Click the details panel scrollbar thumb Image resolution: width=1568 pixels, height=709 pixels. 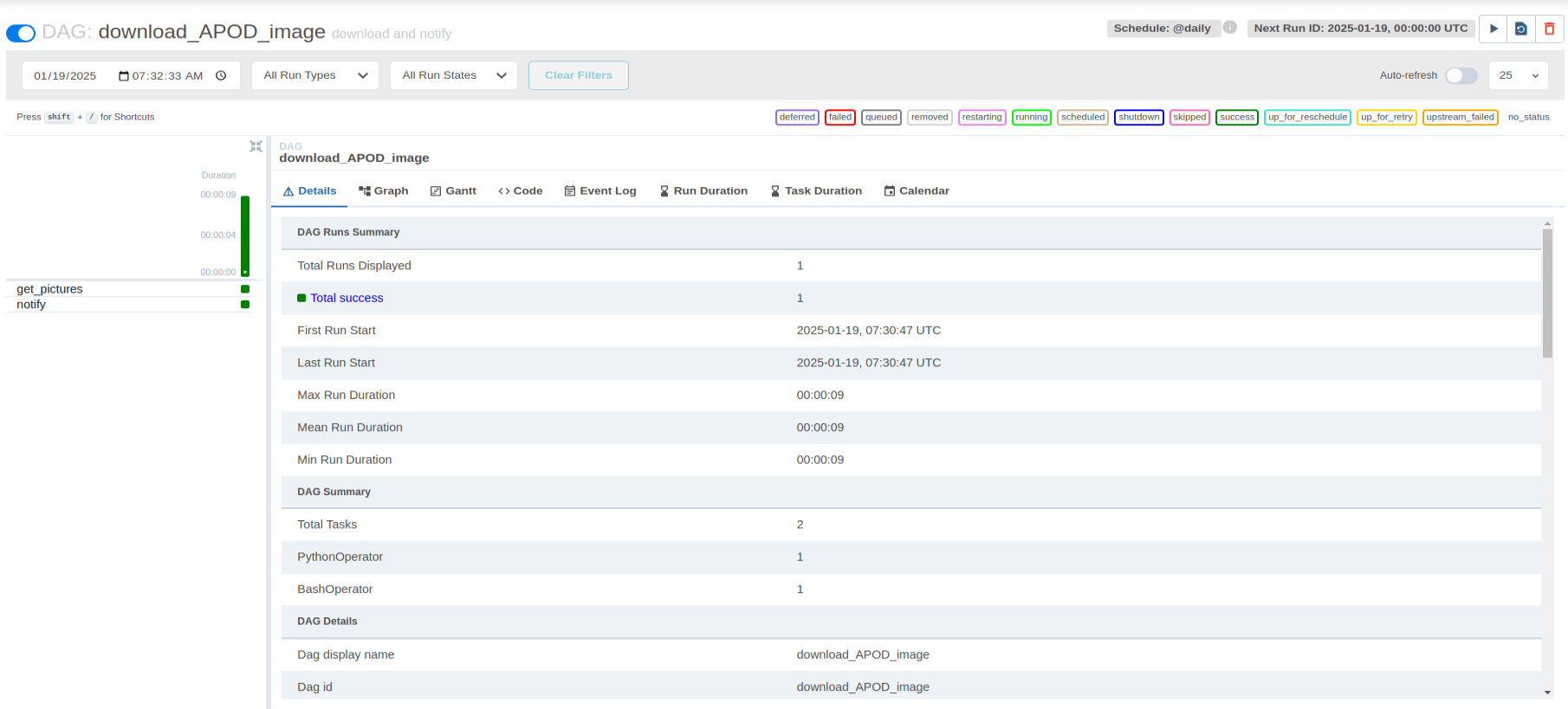[x=1547, y=293]
